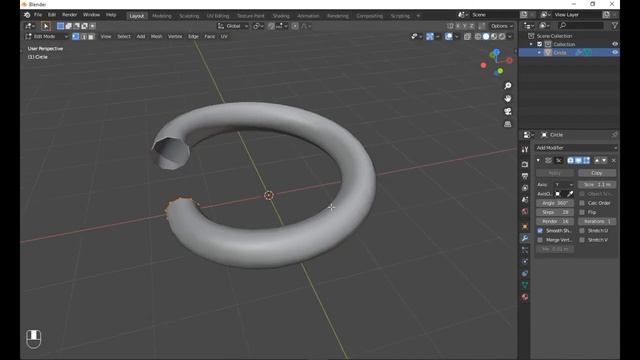Screen dimensions: 640x360
Task: Click the zoom magnifier icon in viewport
Action: [x=507, y=86]
